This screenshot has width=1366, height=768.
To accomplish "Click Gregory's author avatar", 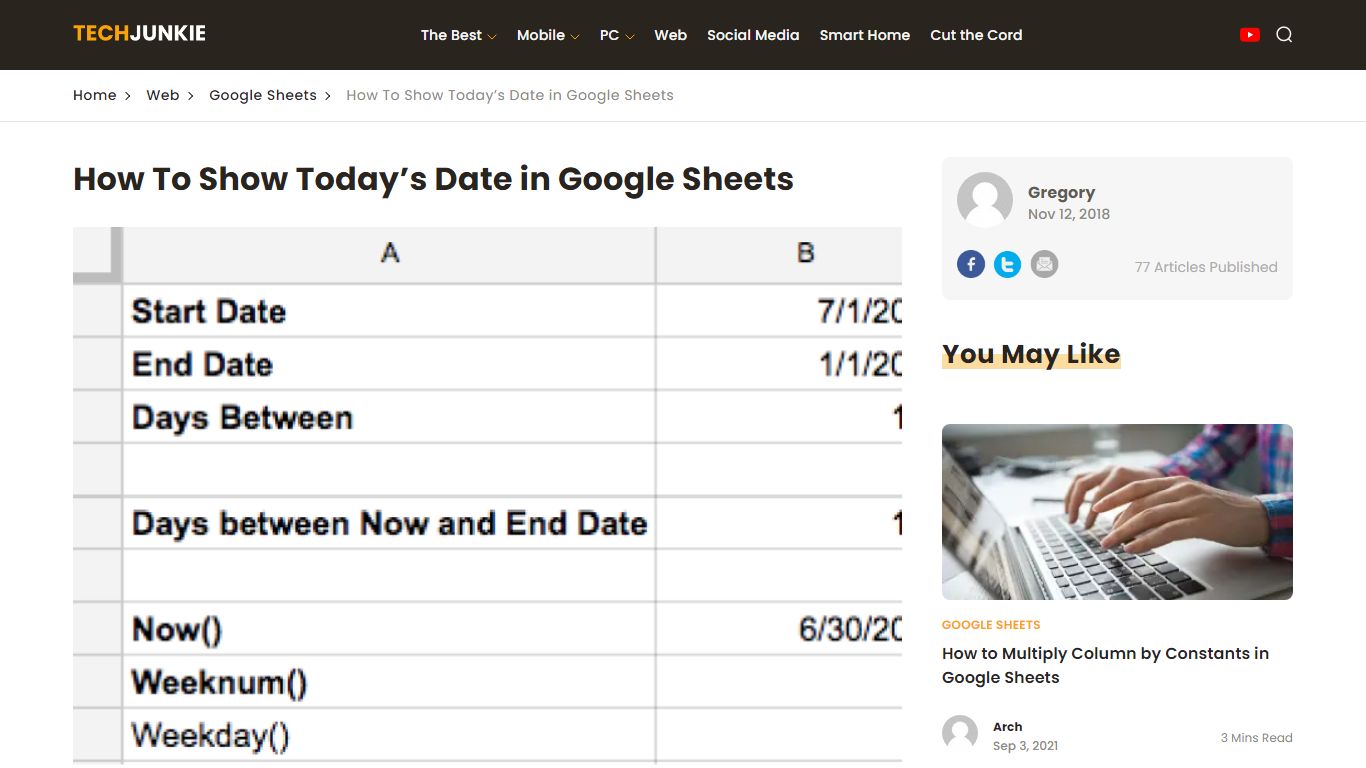I will coord(985,200).
